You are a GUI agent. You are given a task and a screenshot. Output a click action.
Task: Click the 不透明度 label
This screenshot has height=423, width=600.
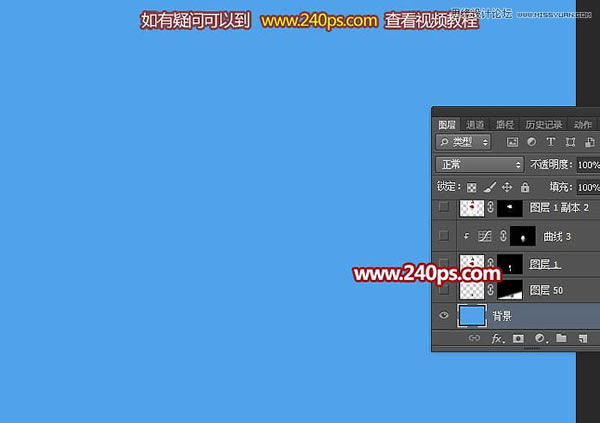pos(551,165)
